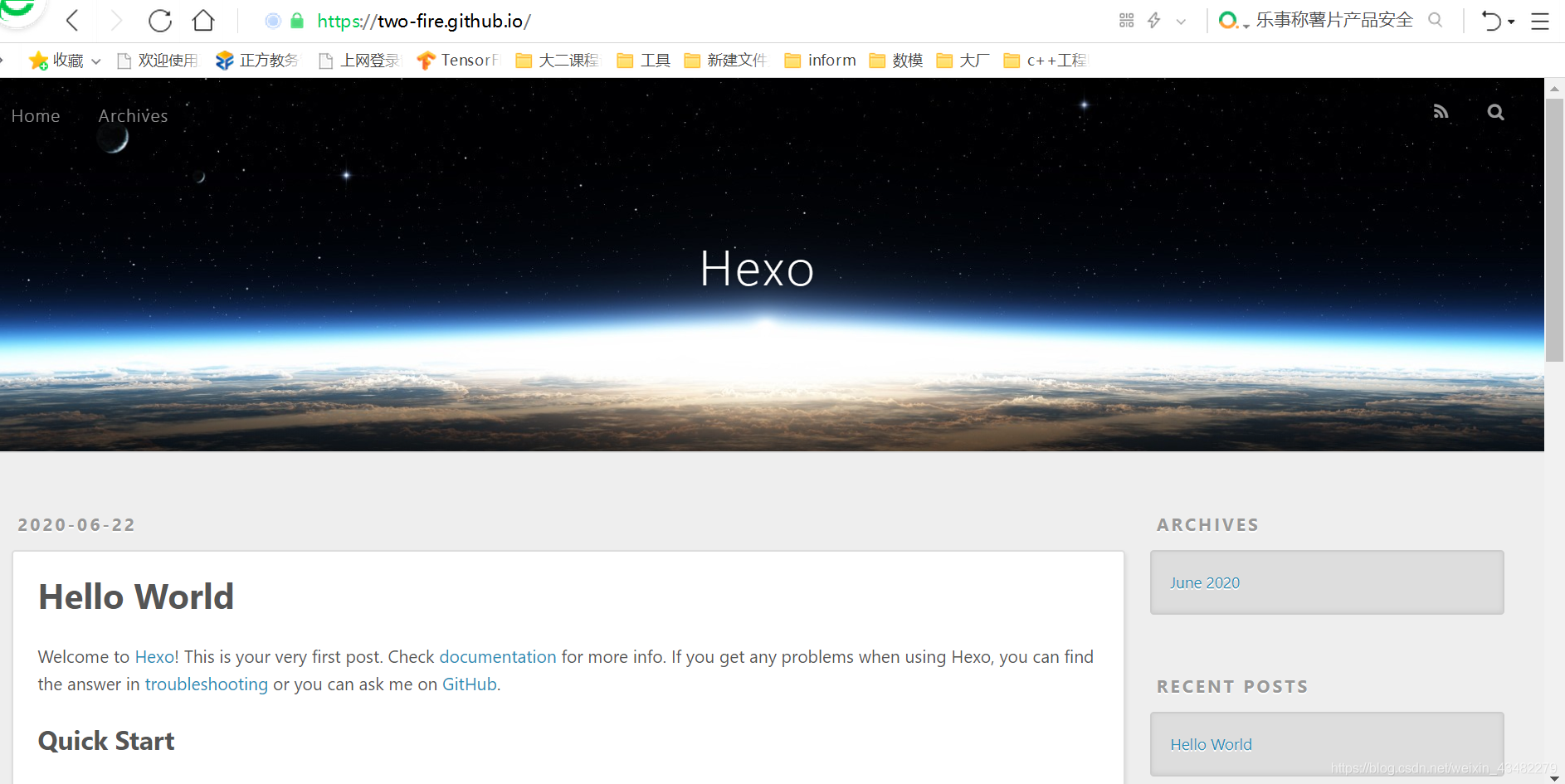Click the Hexo site title

[757, 269]
